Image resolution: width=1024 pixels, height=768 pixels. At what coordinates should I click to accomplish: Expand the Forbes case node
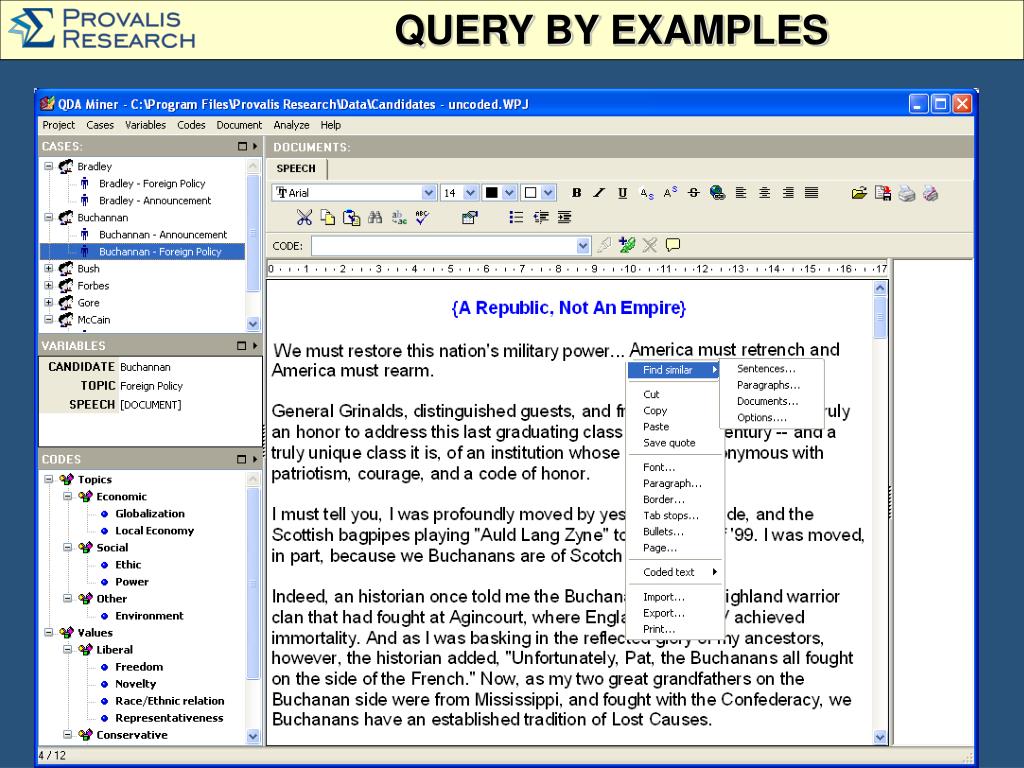[48, 285]
